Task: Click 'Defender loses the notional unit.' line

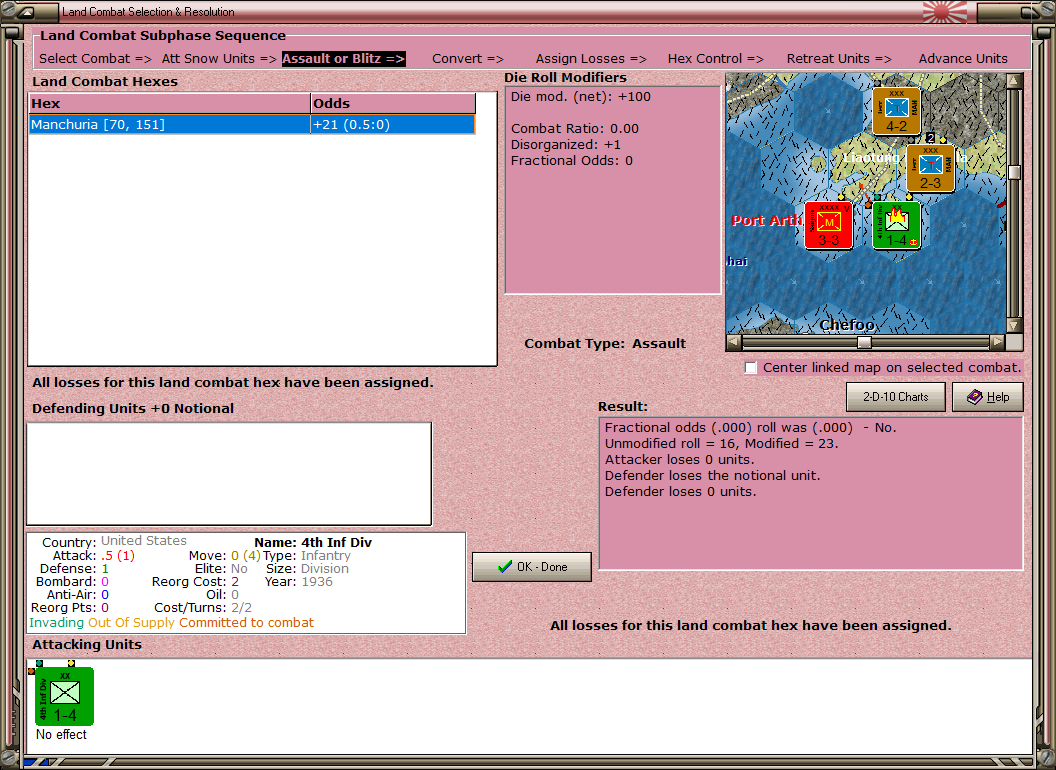Action: pyautogui.click(x=713, y=476)
